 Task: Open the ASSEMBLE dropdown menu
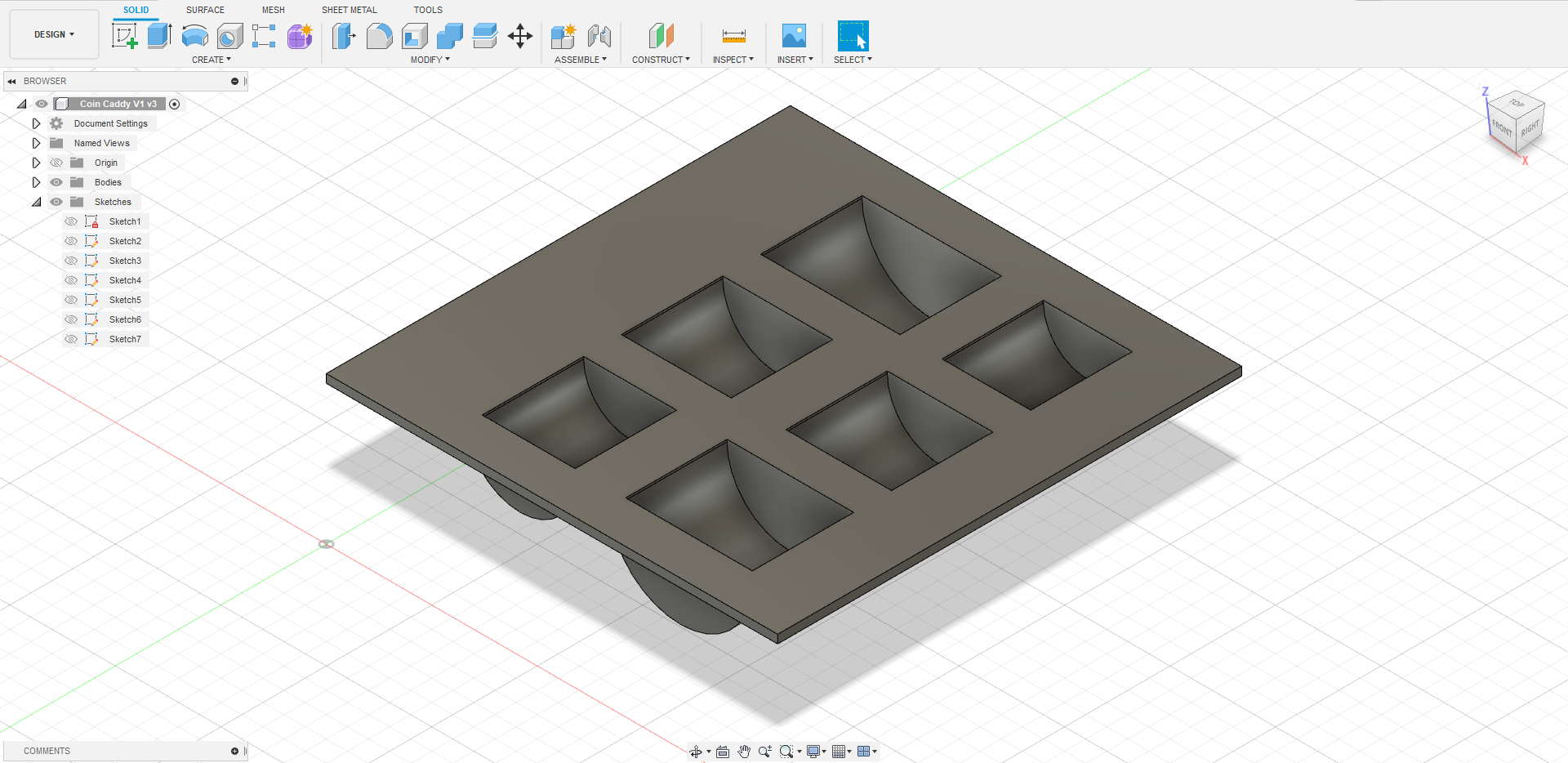[x=581, y=60]
